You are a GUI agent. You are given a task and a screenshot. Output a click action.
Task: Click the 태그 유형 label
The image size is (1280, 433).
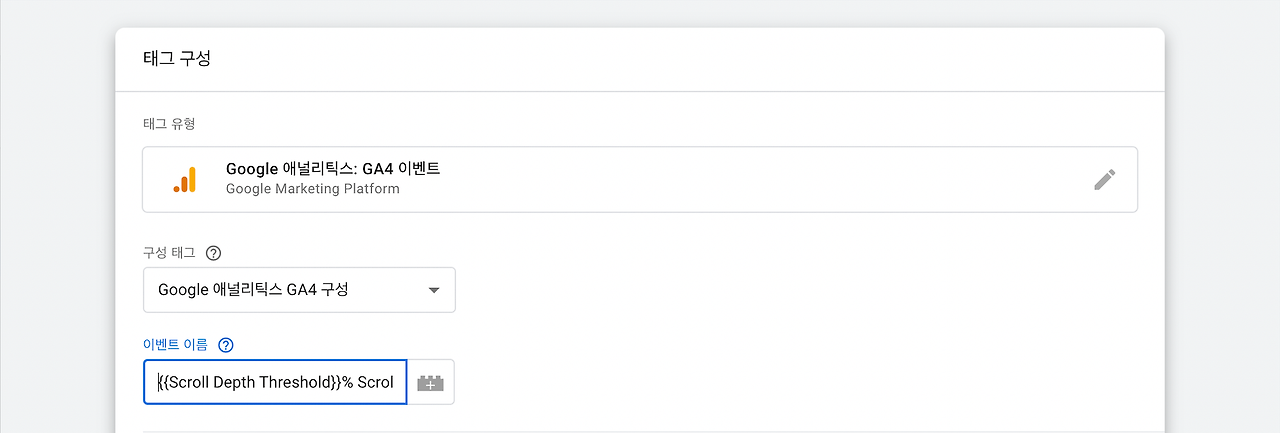(169, 124)
